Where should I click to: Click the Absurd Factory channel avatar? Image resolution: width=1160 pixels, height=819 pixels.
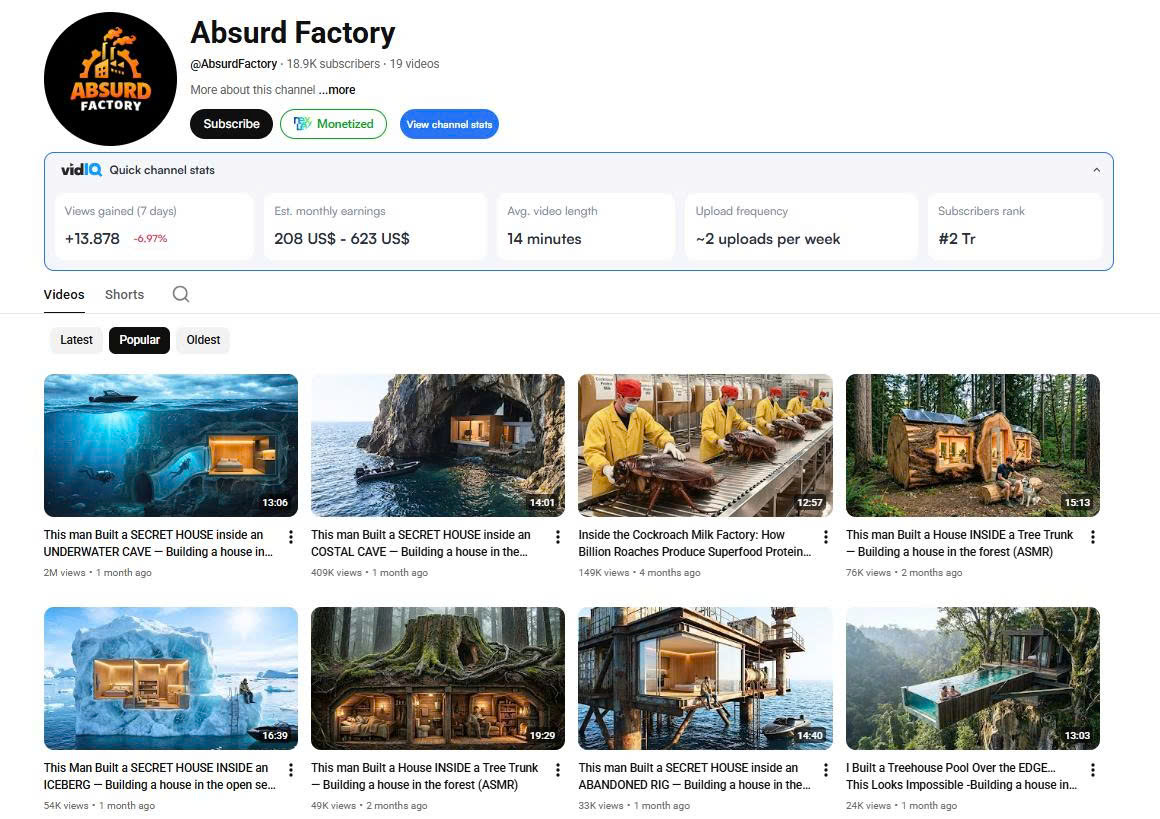110,79
